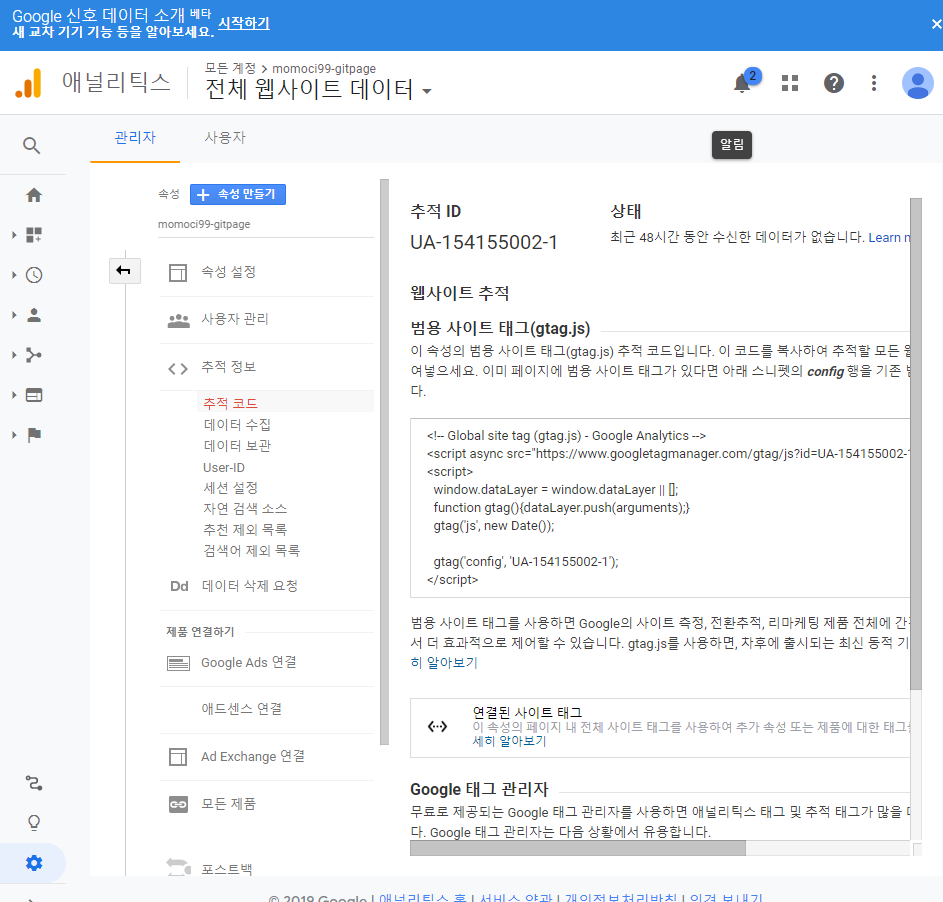The height and width of the screenshot is (902, 943).
Task: Open Behavior panel icon in sidebar
Action: (x=34, y=395)
